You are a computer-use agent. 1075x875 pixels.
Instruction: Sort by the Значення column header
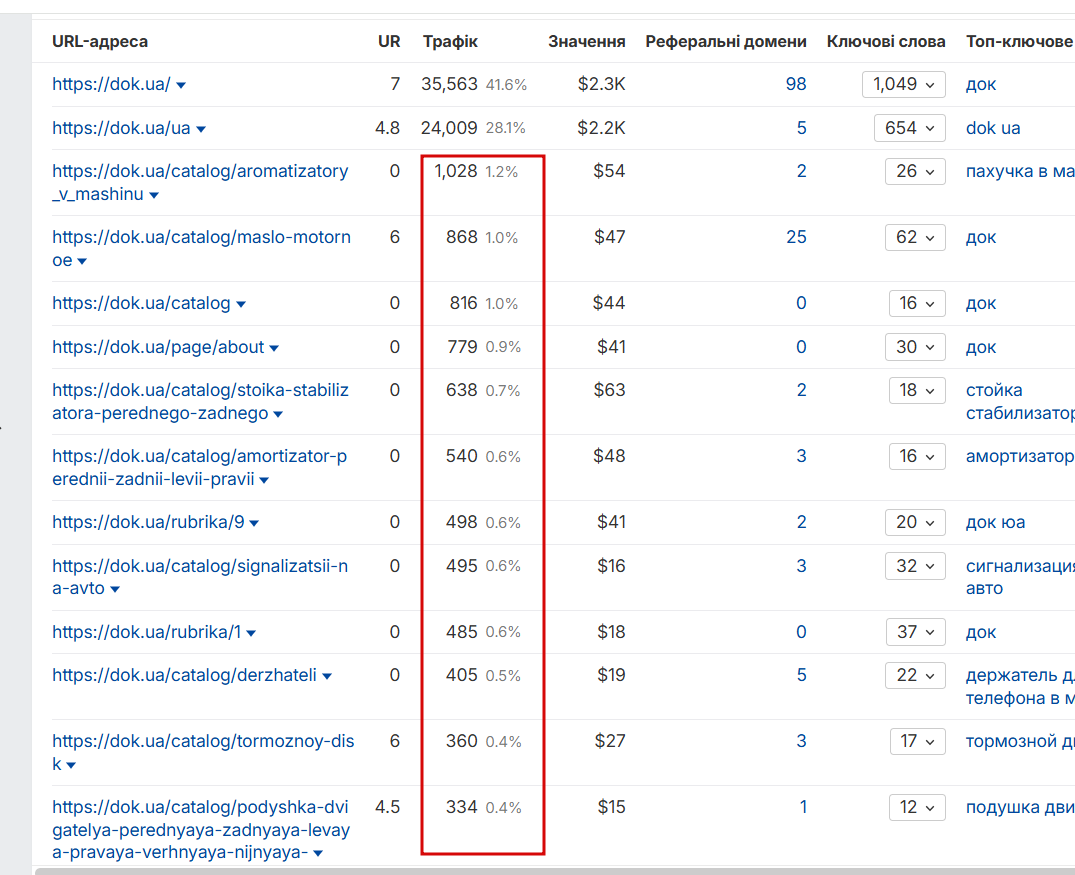[x=586, y=41]
